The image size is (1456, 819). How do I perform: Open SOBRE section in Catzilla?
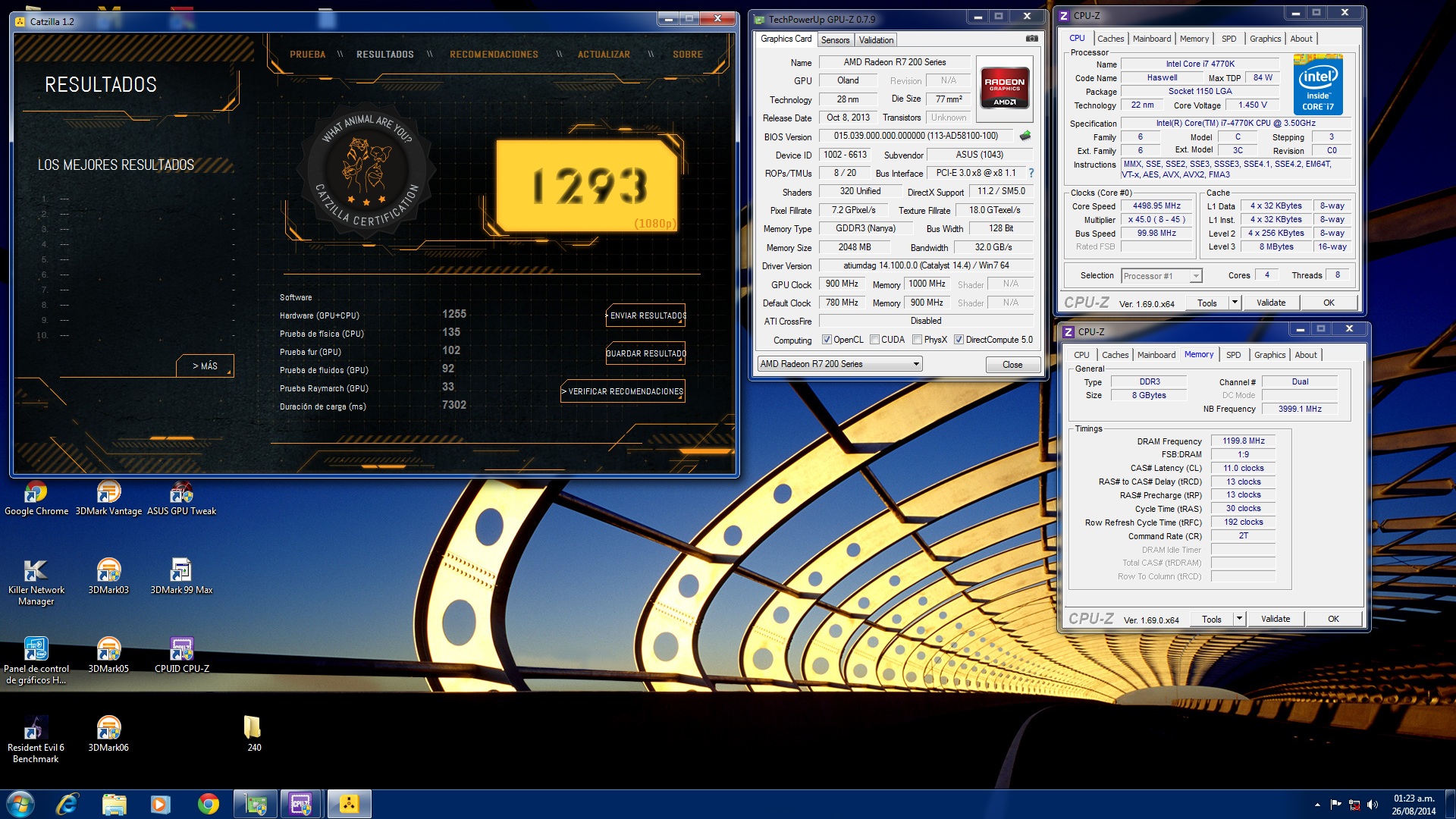[688, 55]
